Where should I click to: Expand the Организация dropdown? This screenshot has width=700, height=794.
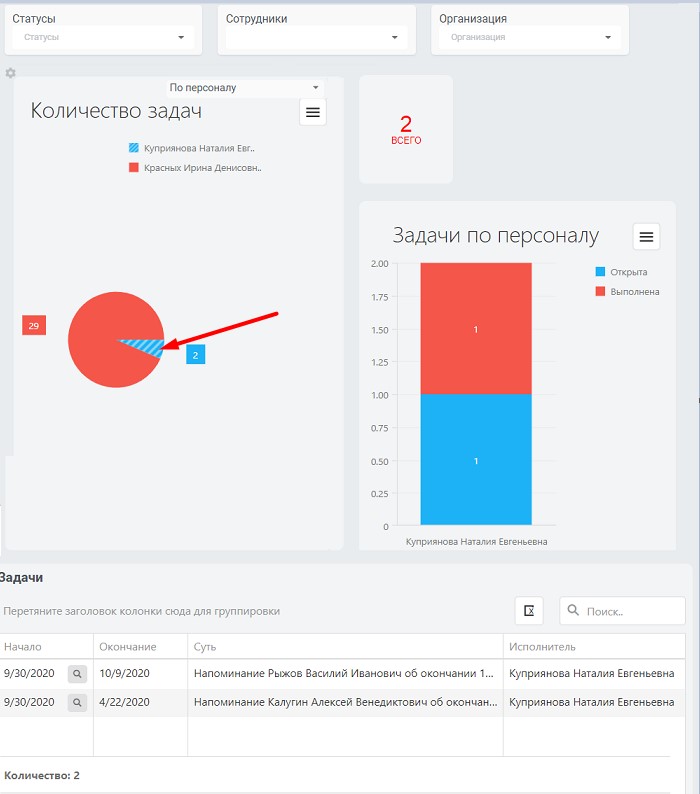[x=530, y=37]
